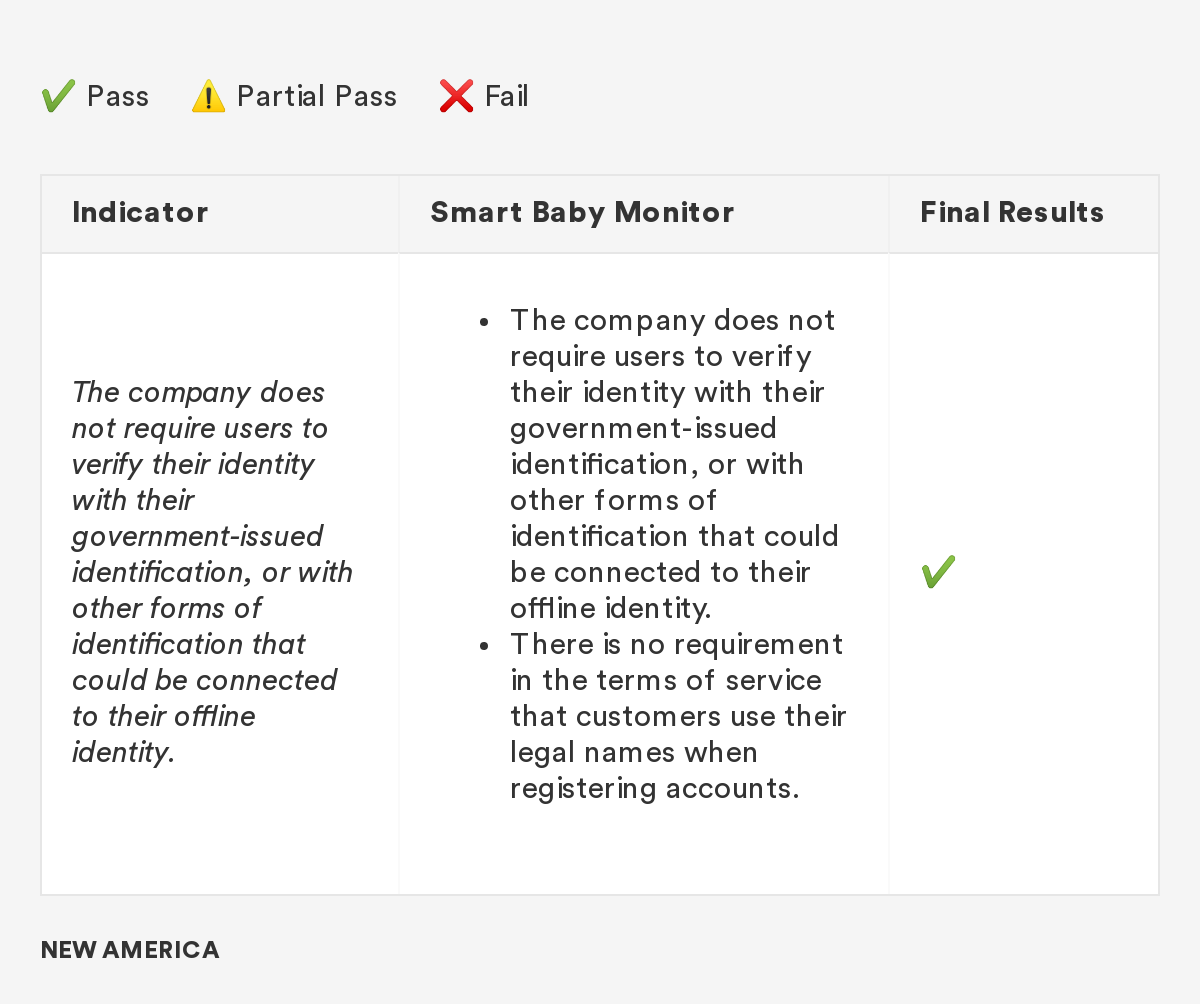Select the "Indicator" column header

click(x=140, y=213)
